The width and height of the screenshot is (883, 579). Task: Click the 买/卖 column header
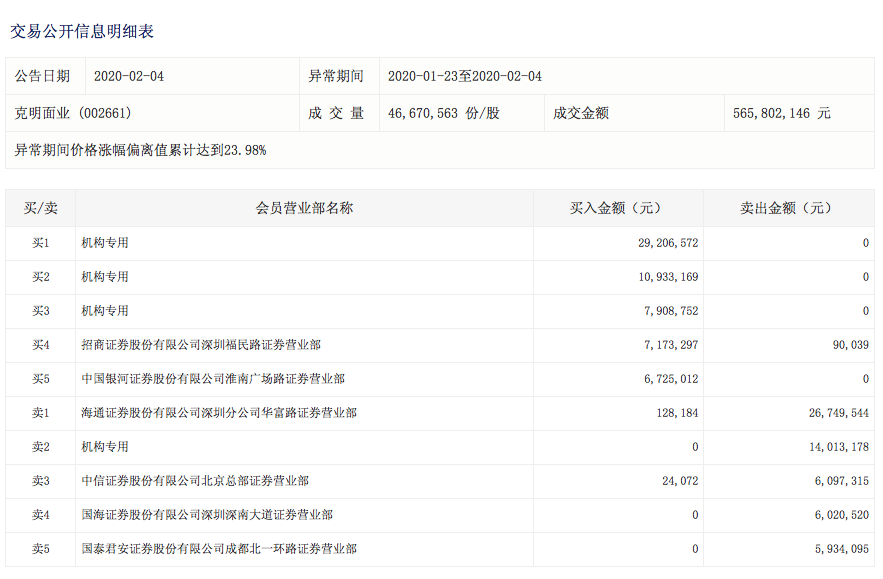pos(40,209)
